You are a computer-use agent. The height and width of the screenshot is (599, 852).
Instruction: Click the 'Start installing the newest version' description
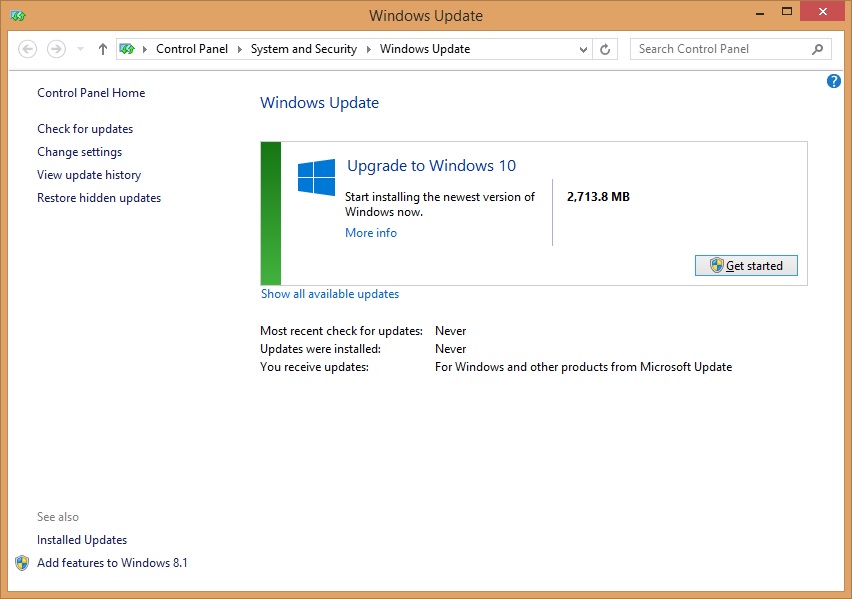(x=440, y=204)
